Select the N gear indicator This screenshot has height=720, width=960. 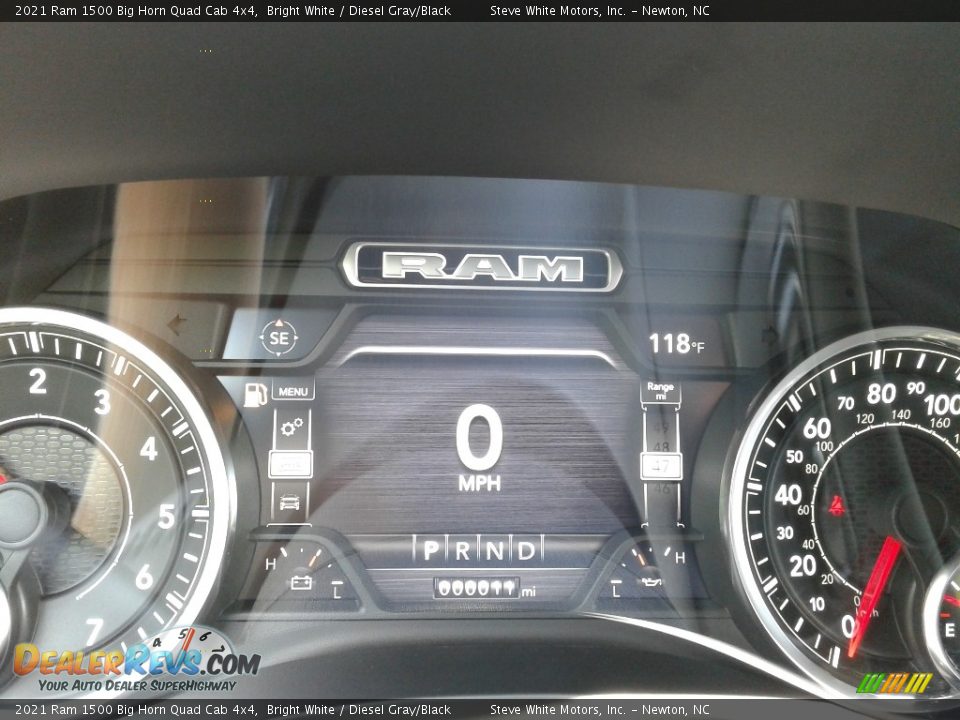click(x=494, y=549)
